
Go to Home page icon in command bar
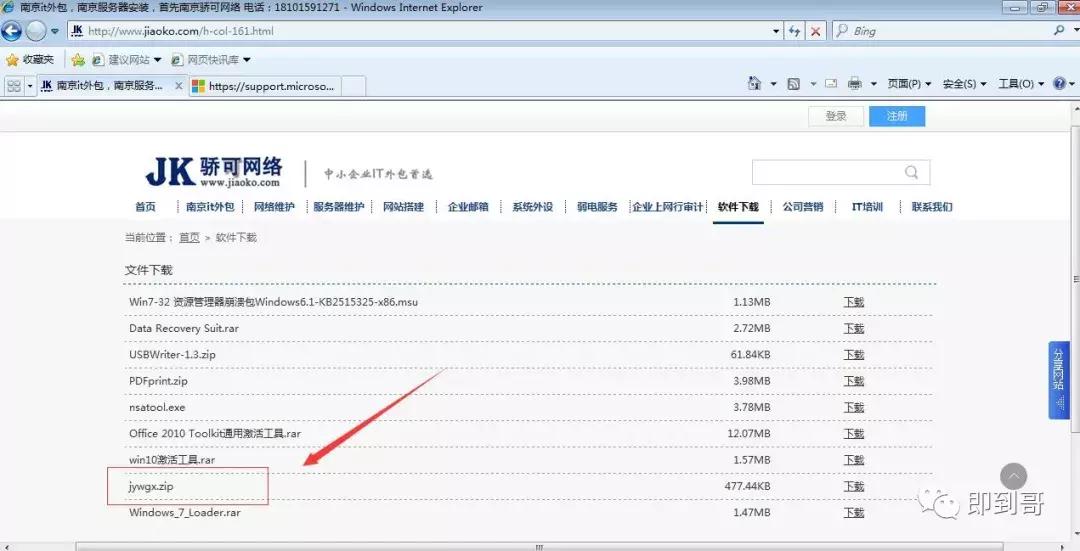click(x=755, y=83)
